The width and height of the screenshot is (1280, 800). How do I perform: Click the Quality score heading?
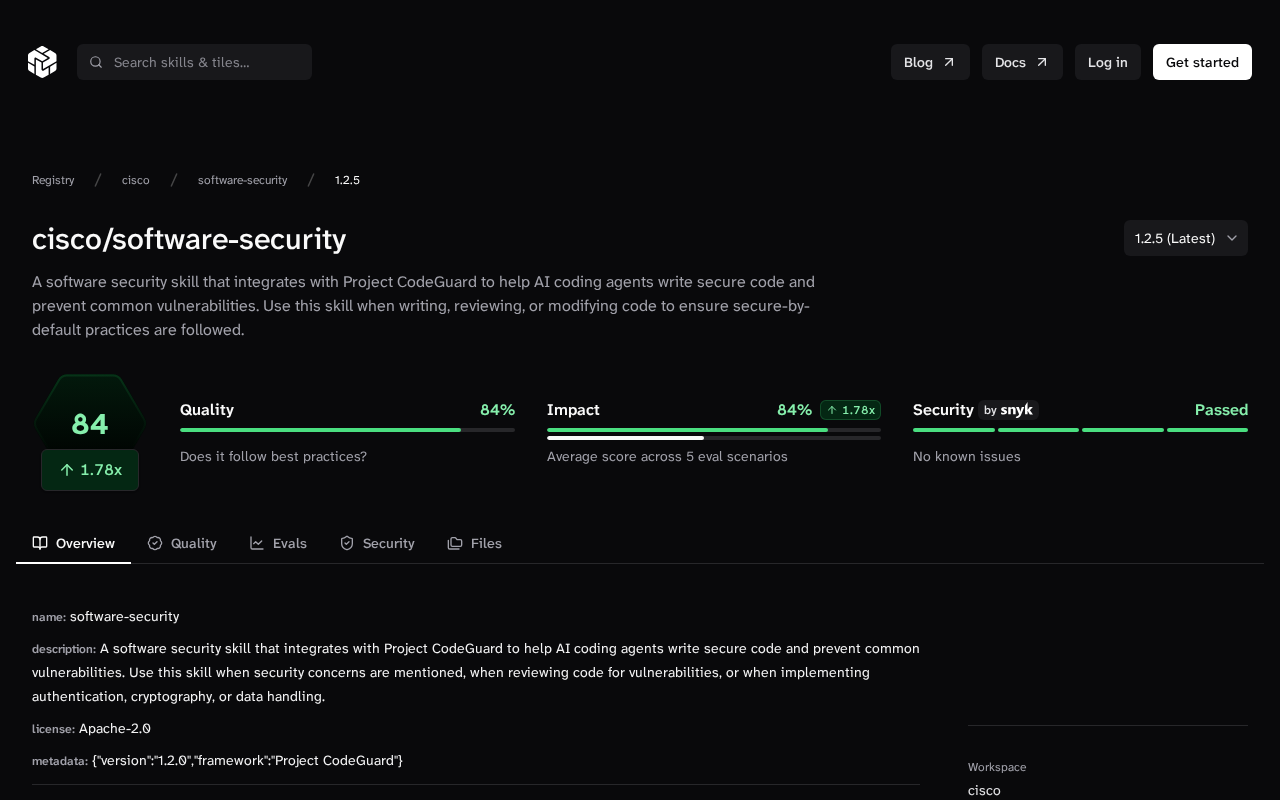[207, 410]
